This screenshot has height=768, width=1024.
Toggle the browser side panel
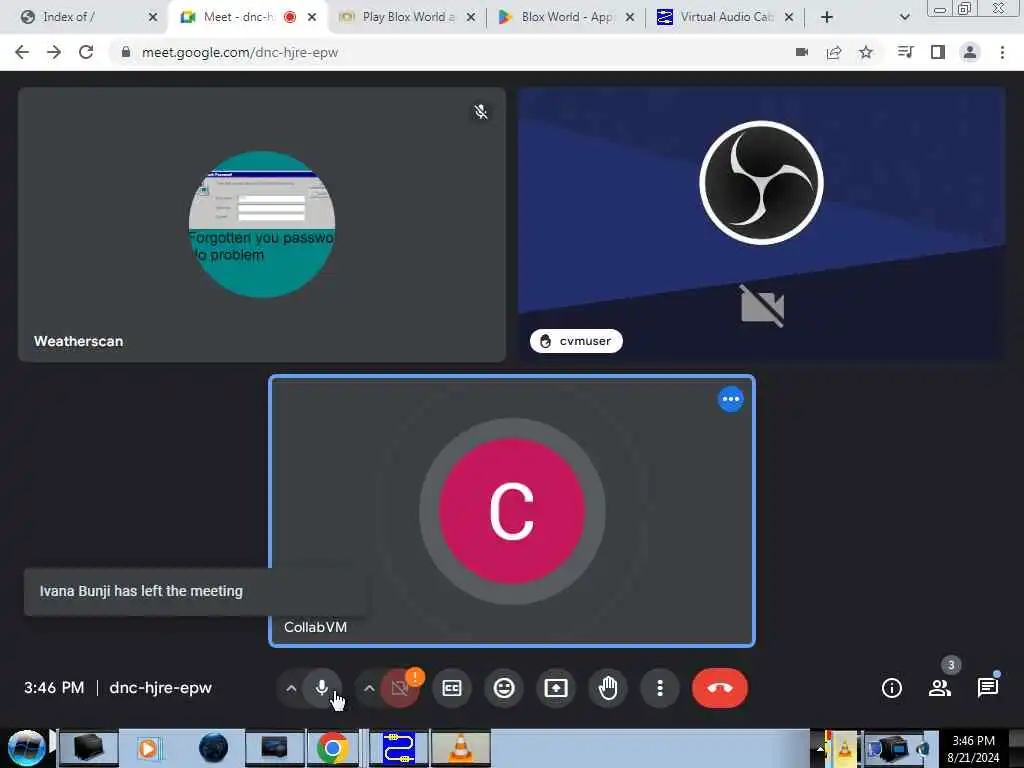(x=938, y=52)
